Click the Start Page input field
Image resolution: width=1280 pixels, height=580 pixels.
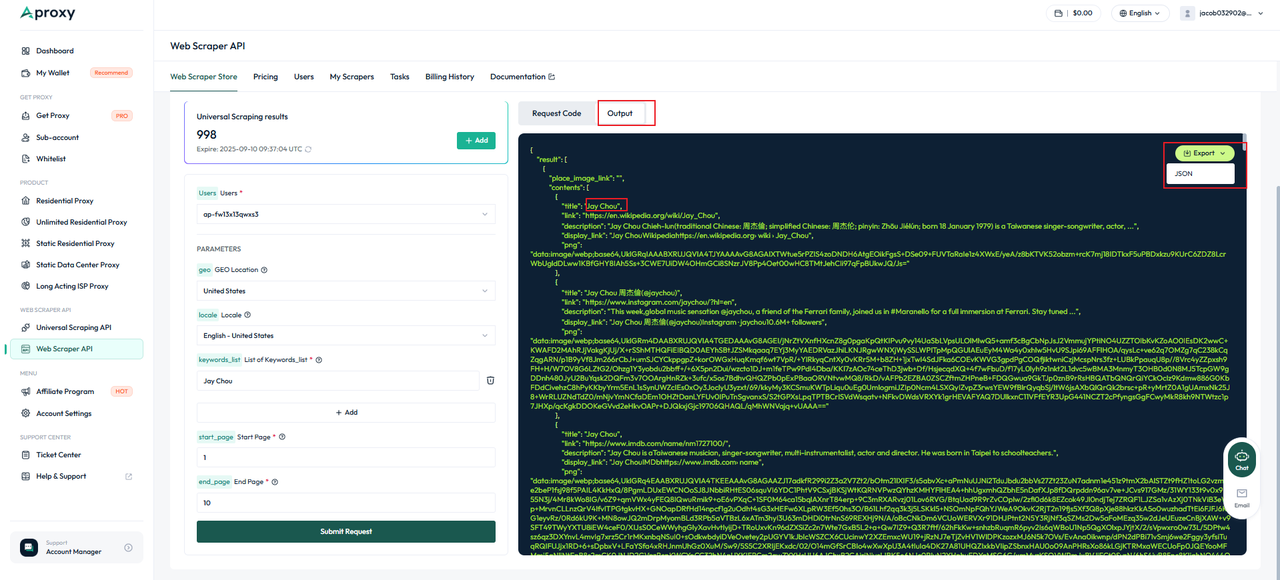click(346, 457)
